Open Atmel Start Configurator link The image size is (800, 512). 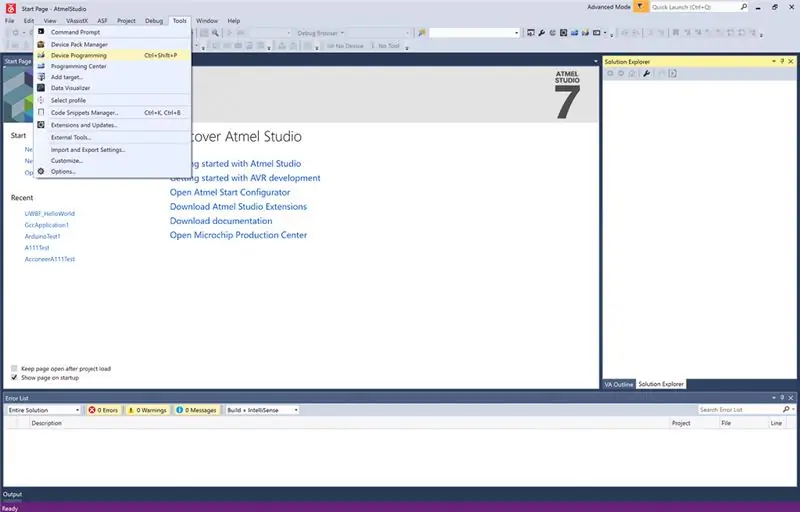[230, 192]
